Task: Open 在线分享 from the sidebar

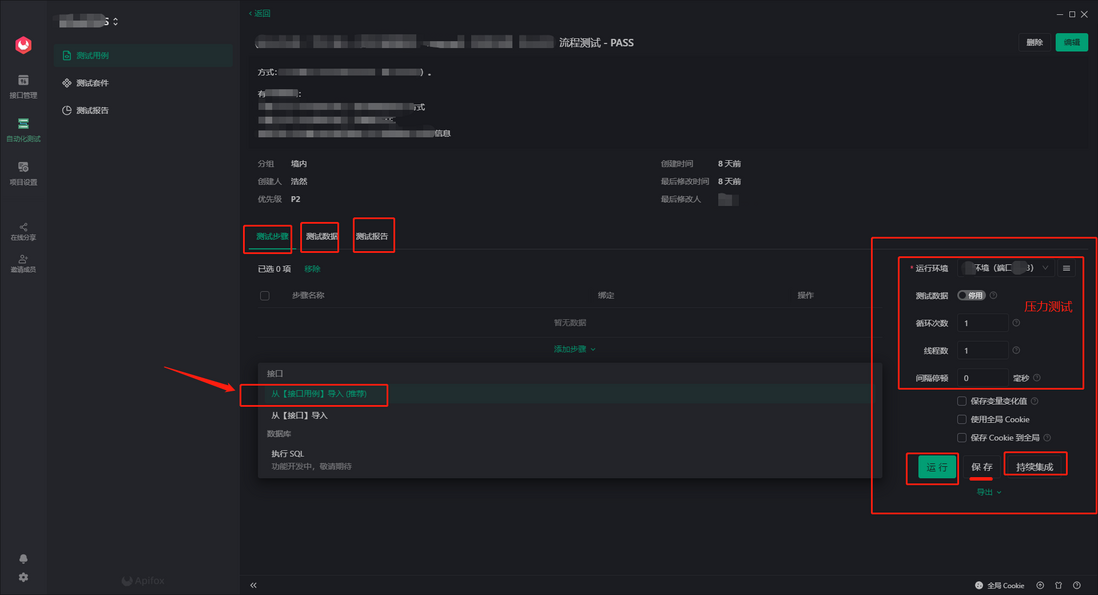Action: [23, 231]
